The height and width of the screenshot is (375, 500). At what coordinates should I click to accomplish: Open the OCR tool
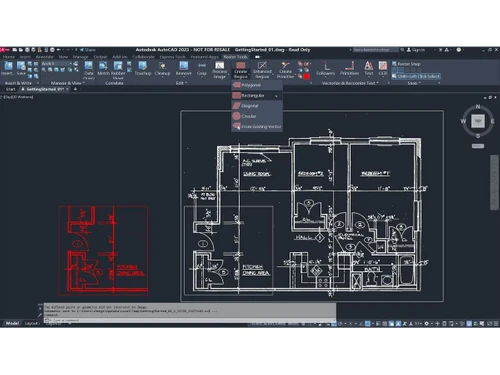(x=383, y=68)
